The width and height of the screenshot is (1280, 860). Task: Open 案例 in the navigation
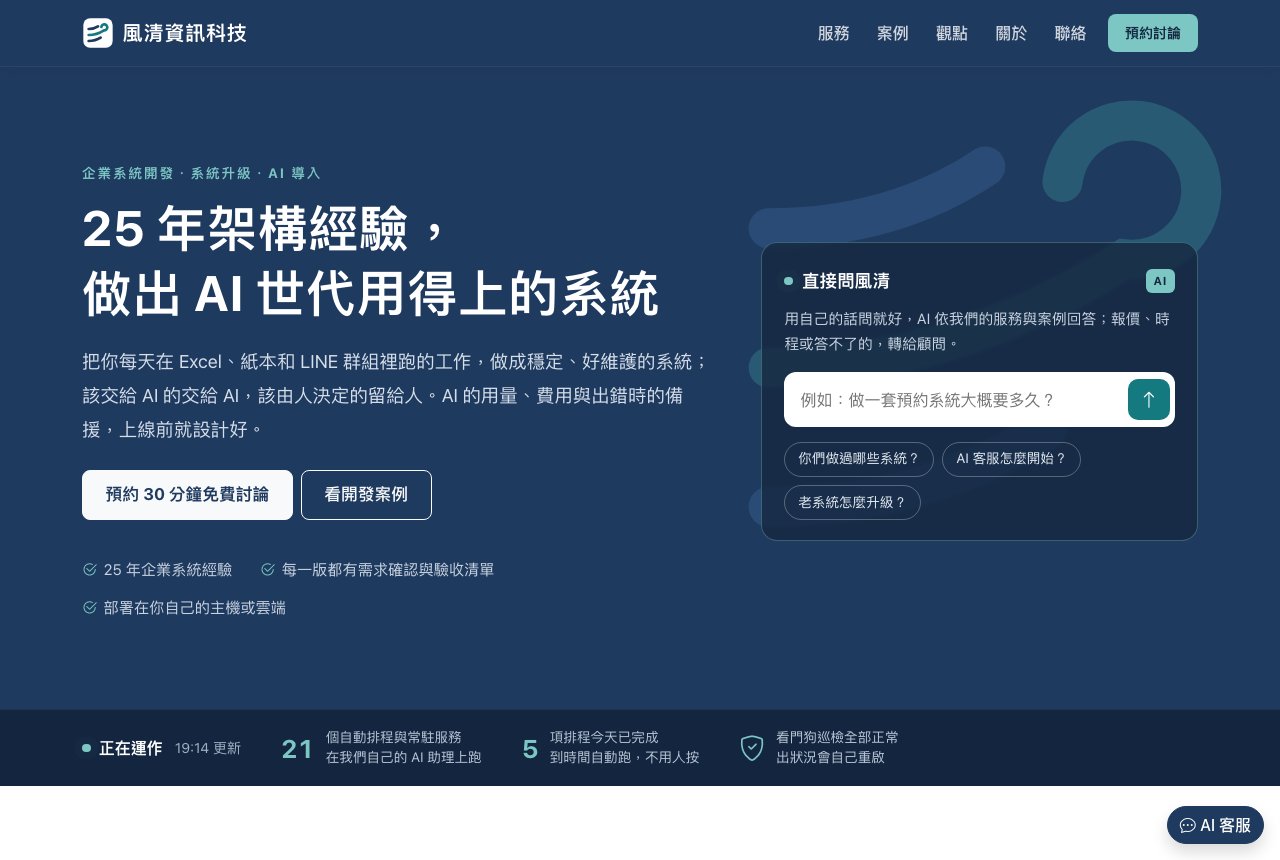[x=893, y=33]
